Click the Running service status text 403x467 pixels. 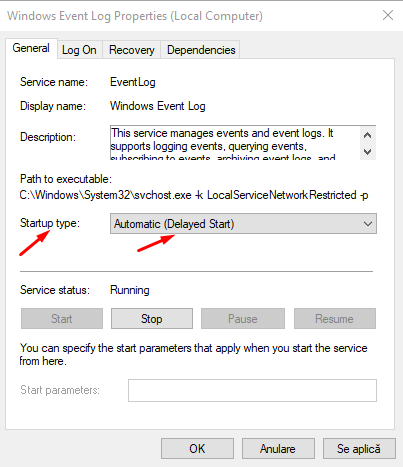pyautogui.click(x=130, y=290)
